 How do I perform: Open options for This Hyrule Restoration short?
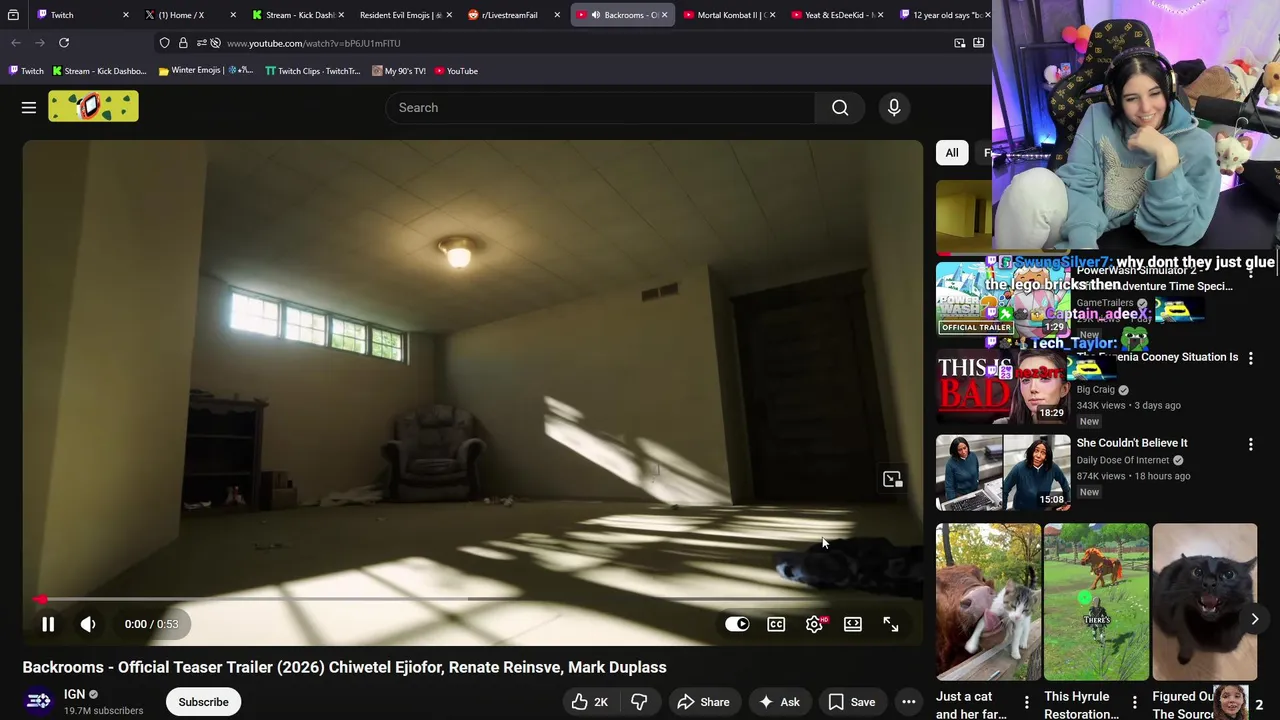1134,702
